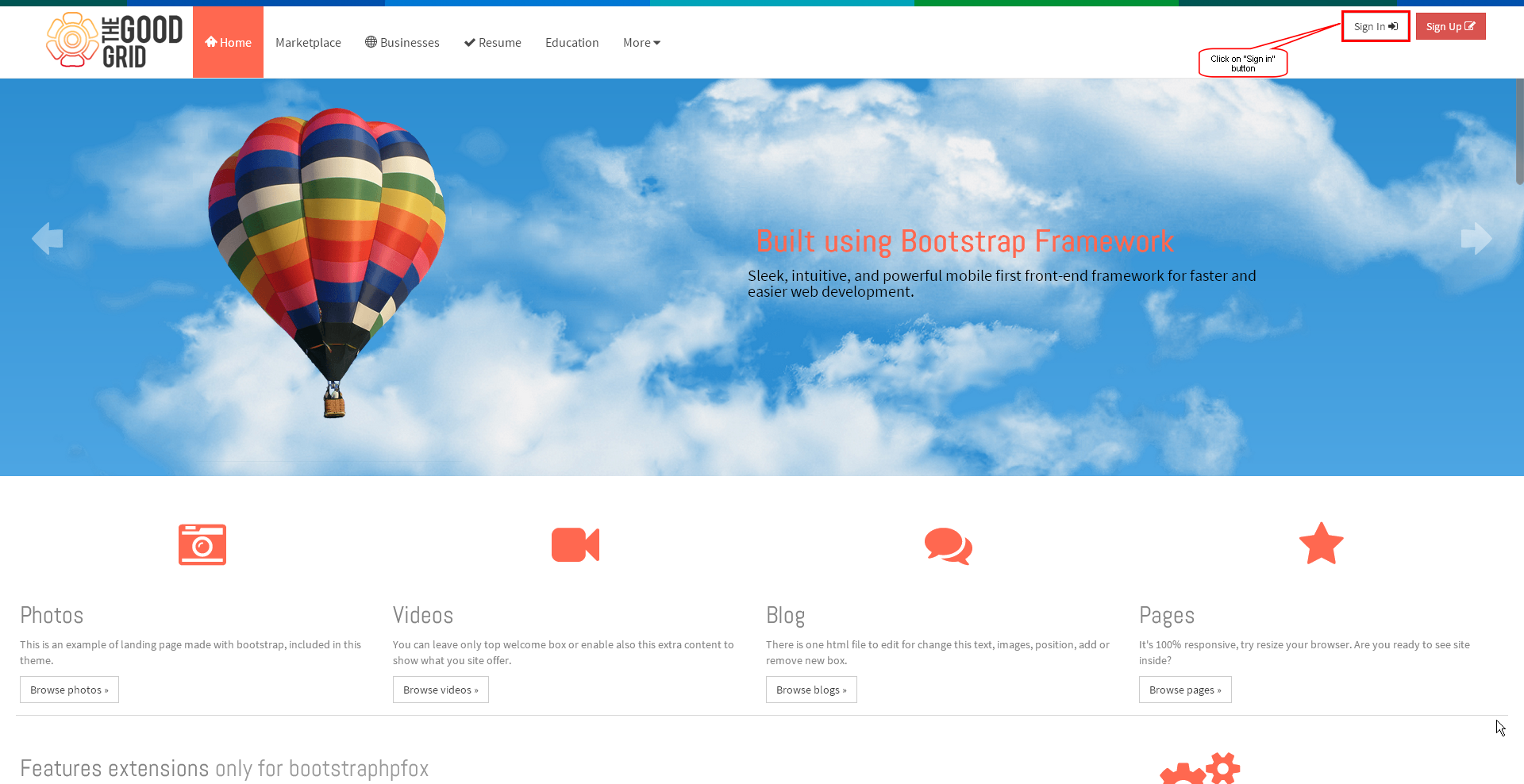The image size is (1524, 784).
Task: Click the hot air balloon image
Action: (x=326, y=262)
